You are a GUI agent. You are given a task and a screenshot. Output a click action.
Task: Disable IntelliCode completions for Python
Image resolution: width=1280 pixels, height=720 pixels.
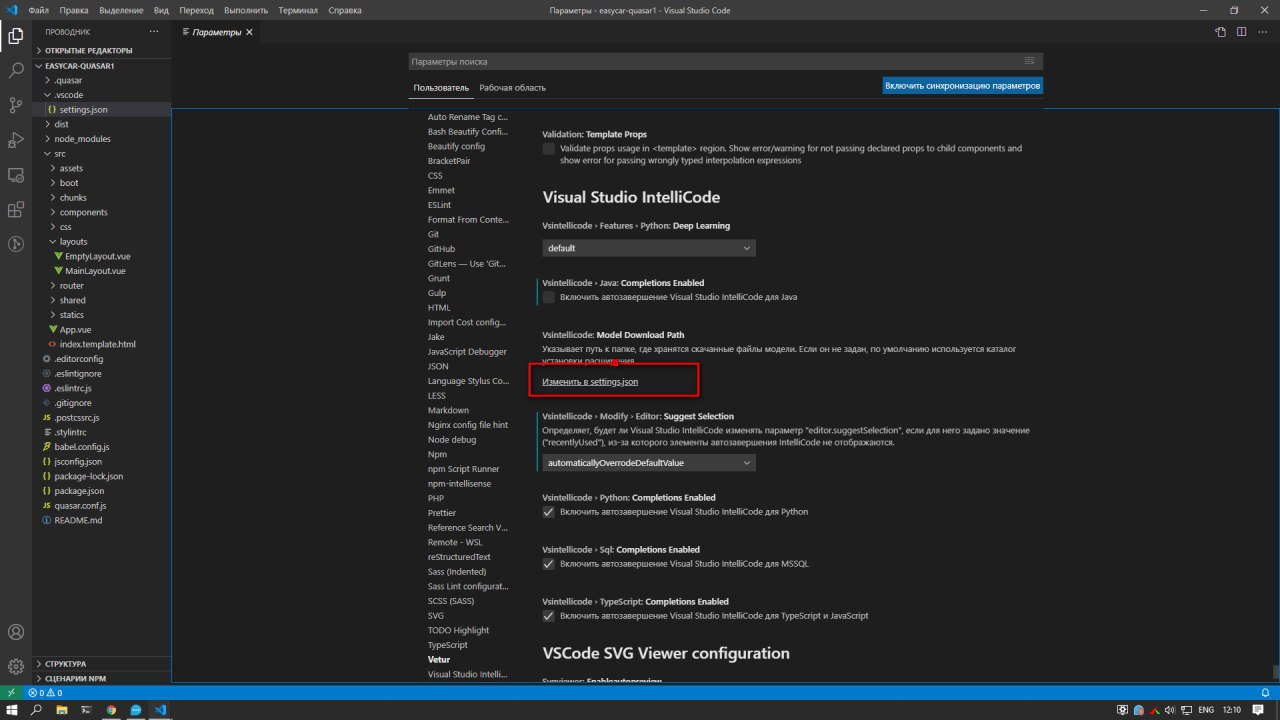click(548, 511)
